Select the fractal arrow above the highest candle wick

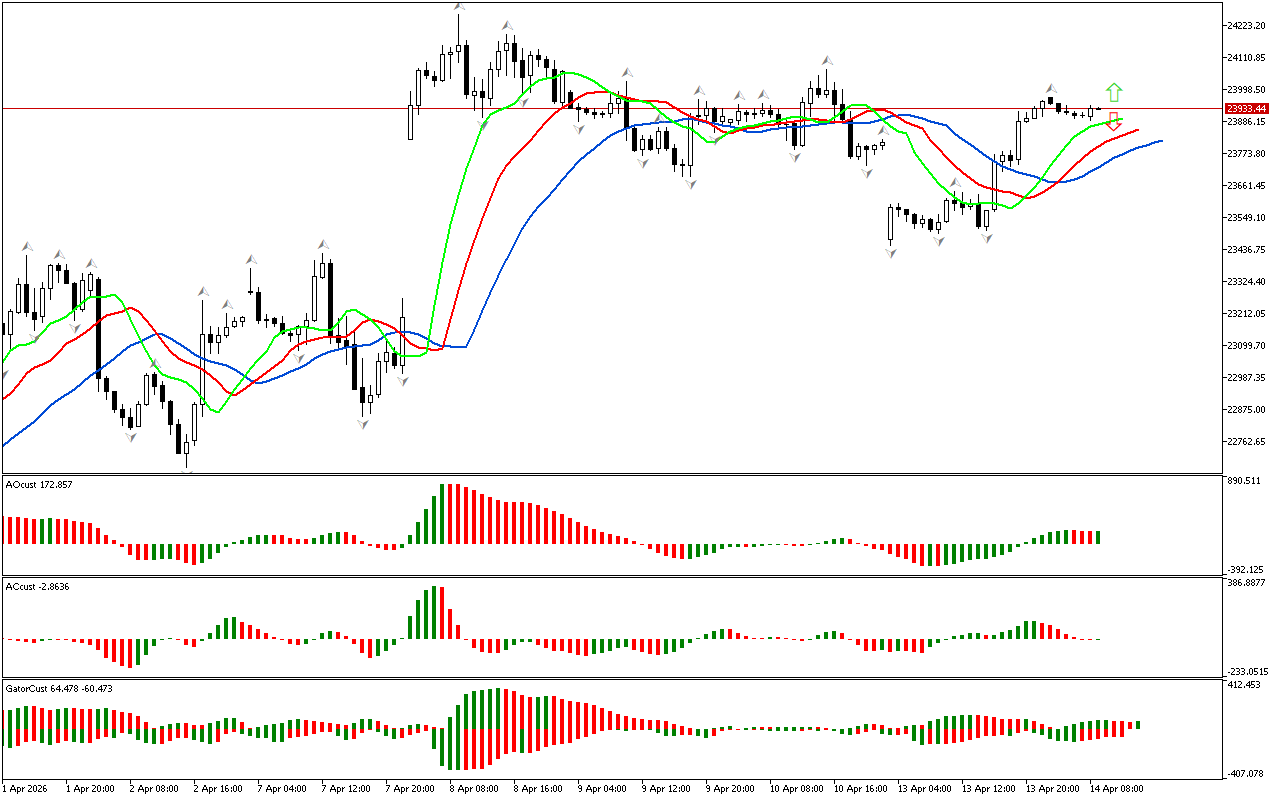click(x=459, y=8)
